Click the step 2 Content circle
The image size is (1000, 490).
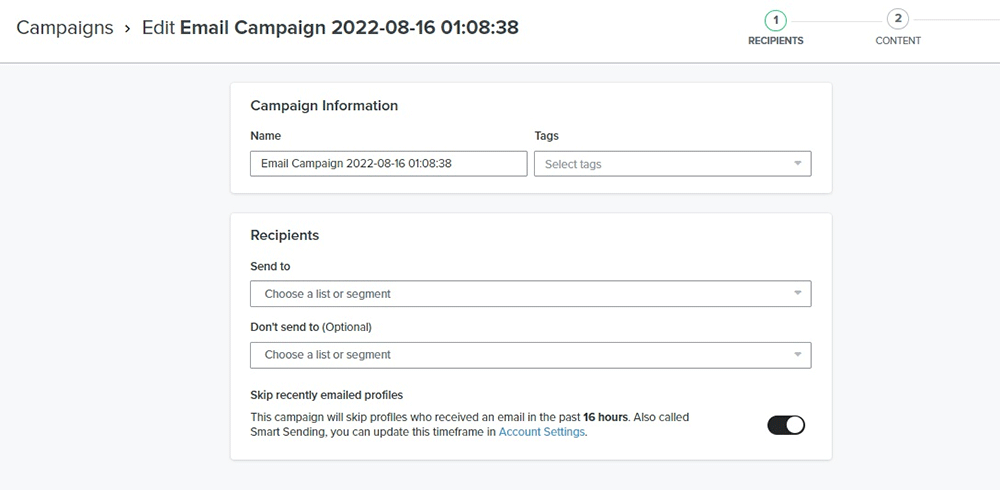coord(898,19)
